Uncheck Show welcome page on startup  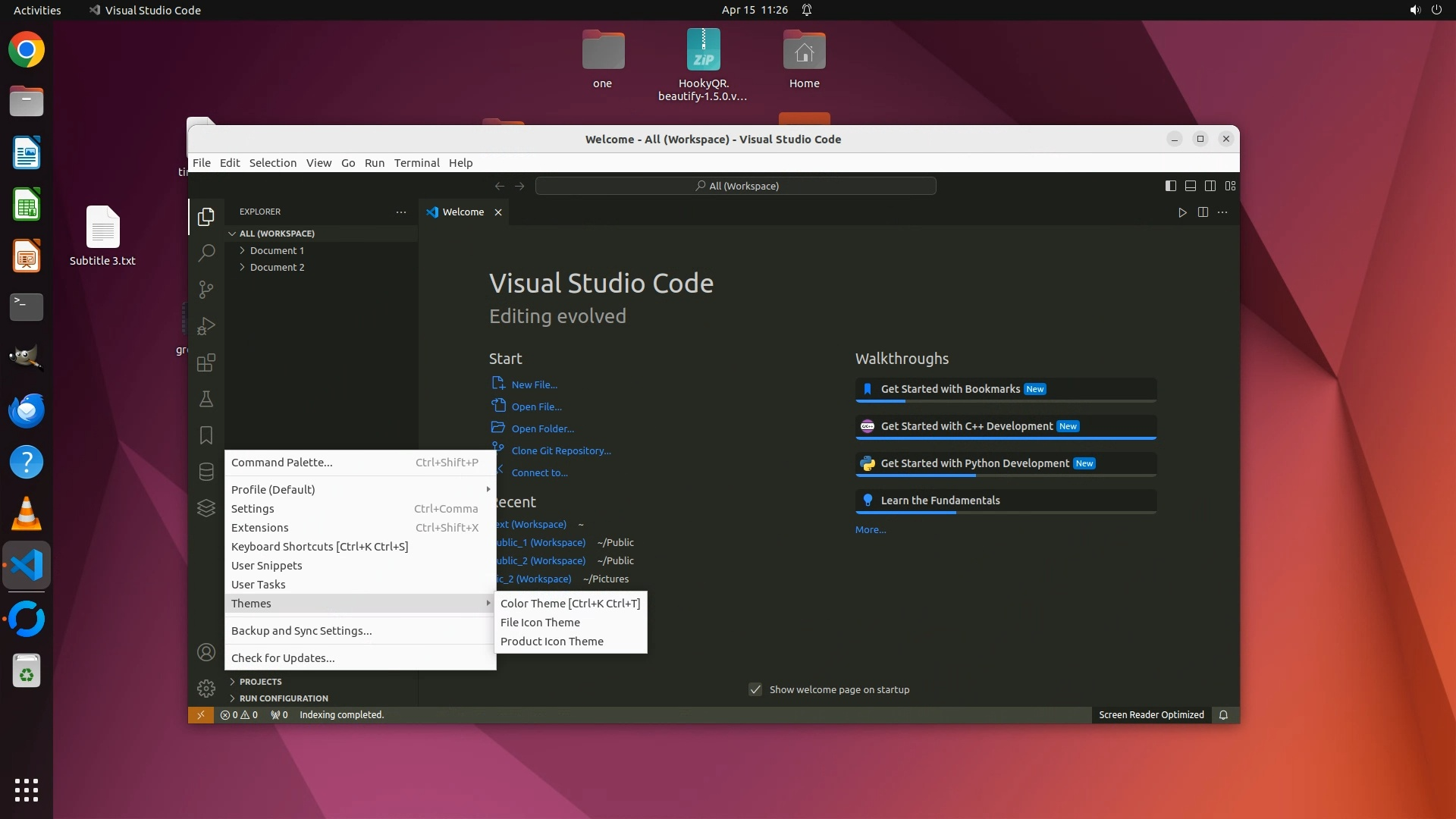point(755,689)
